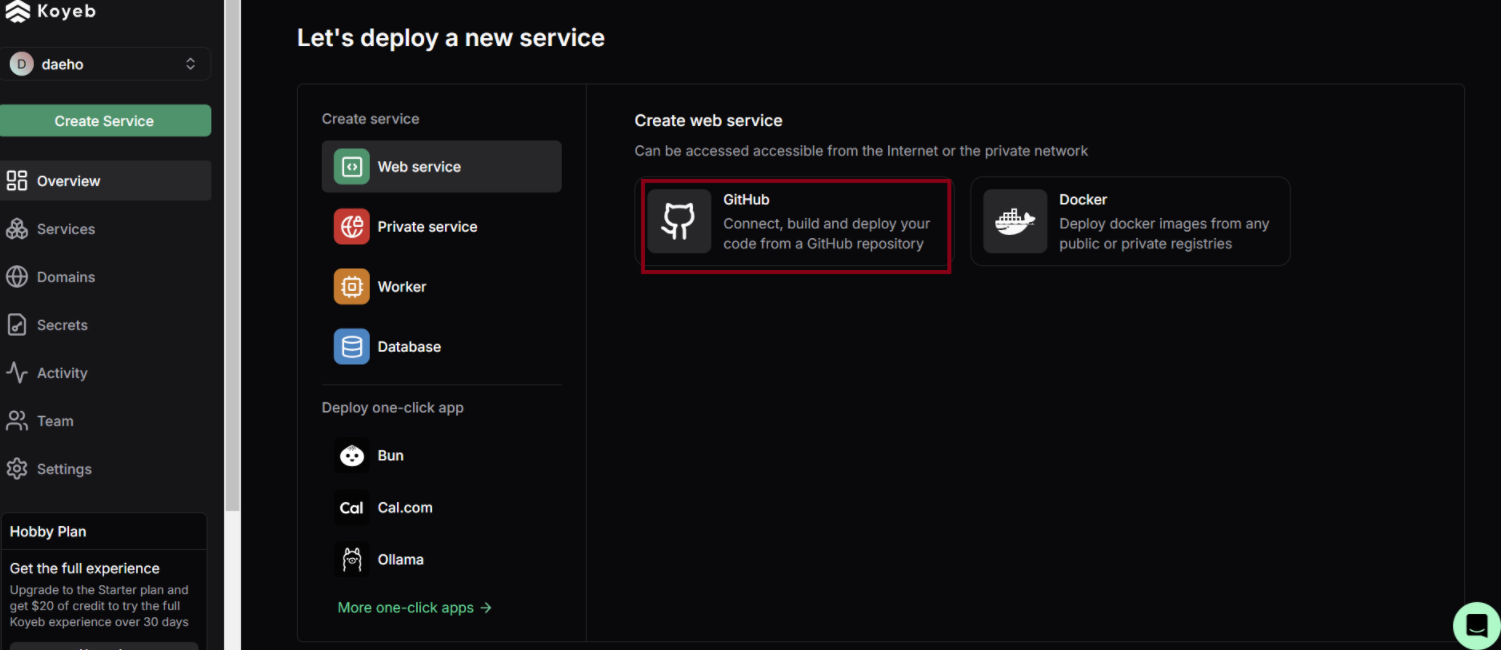Click the green Web service icon
1501x650 pixels.
click(x=352, y=167)
